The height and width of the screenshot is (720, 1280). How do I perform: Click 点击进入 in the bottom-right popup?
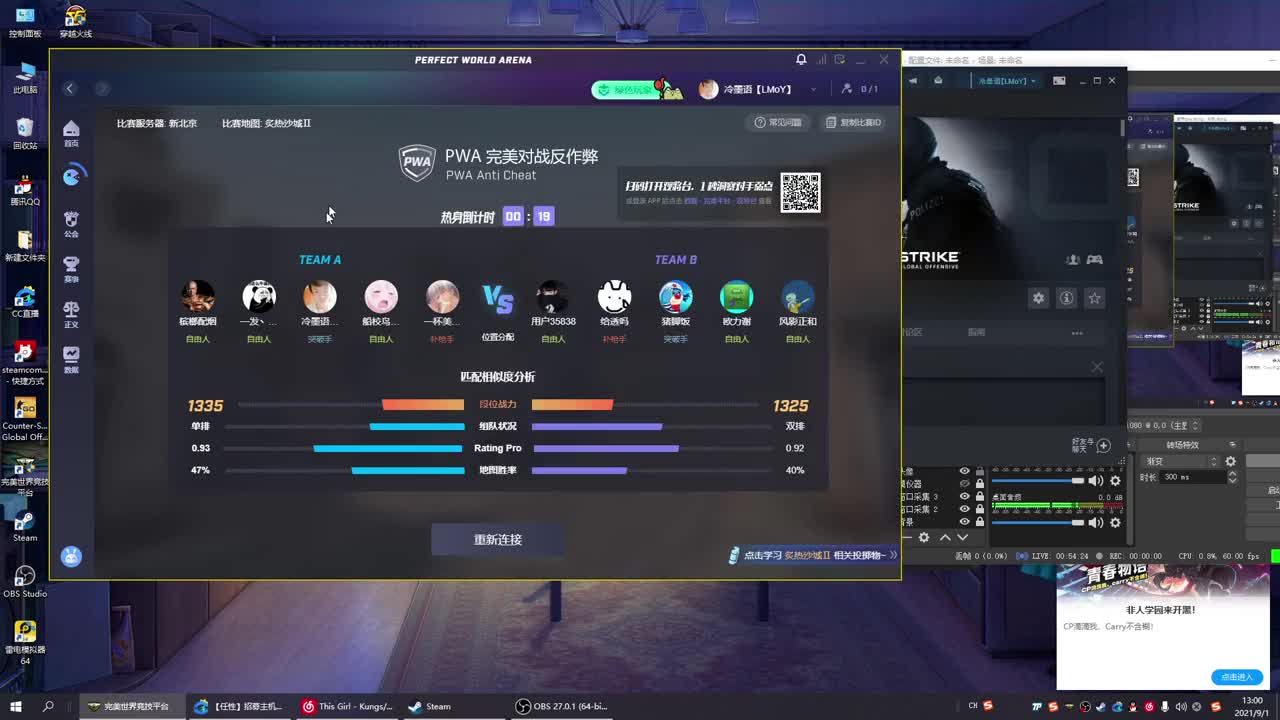pyautogui.click(x=1238, y=677)
